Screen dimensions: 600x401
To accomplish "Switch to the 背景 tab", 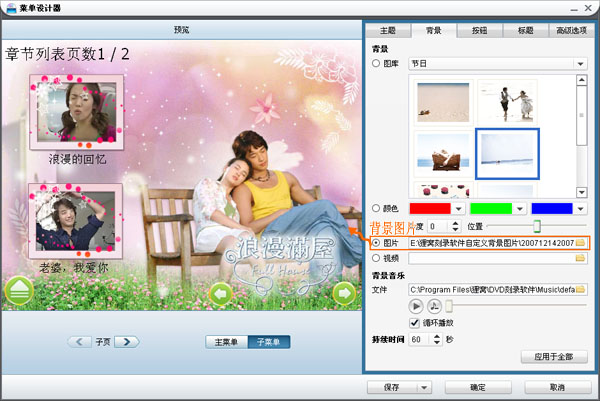I will (x=434, y=31).
